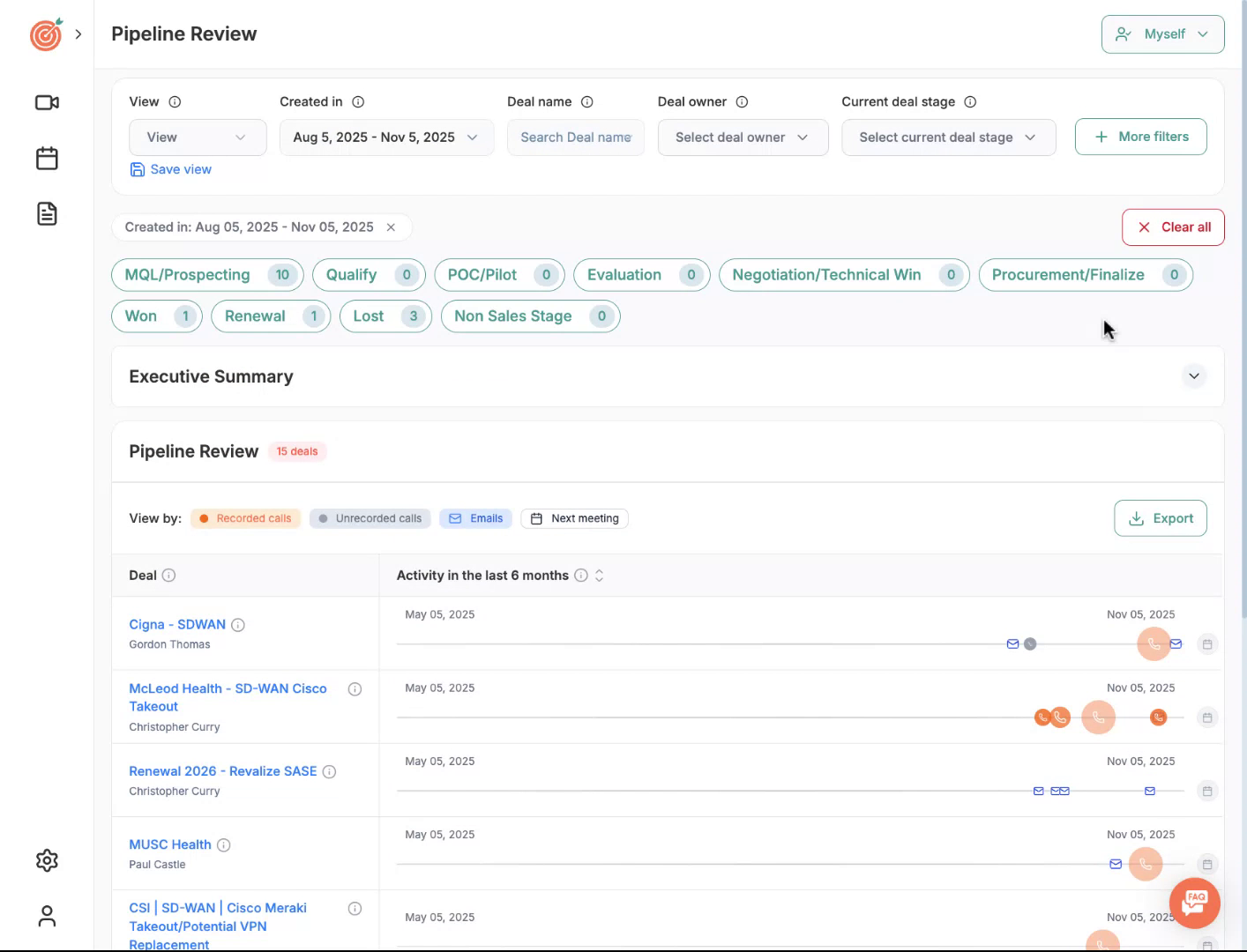Click the More filters button
This screenshot has width=1247, height=952.
click(x=1140, y=137)
